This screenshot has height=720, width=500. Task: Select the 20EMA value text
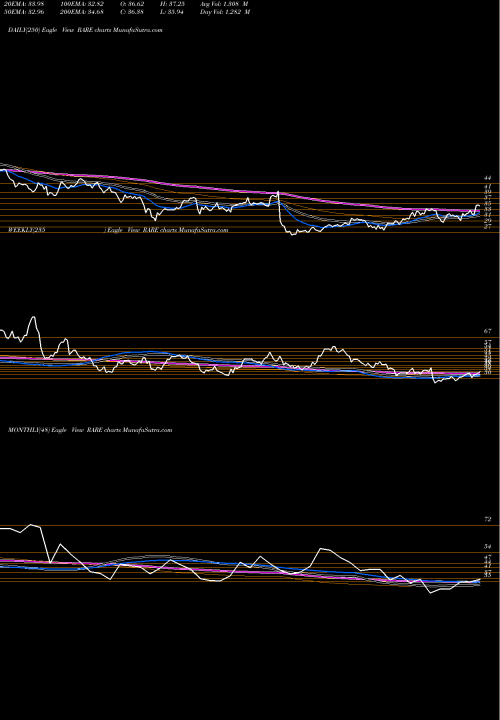(22, 4)
